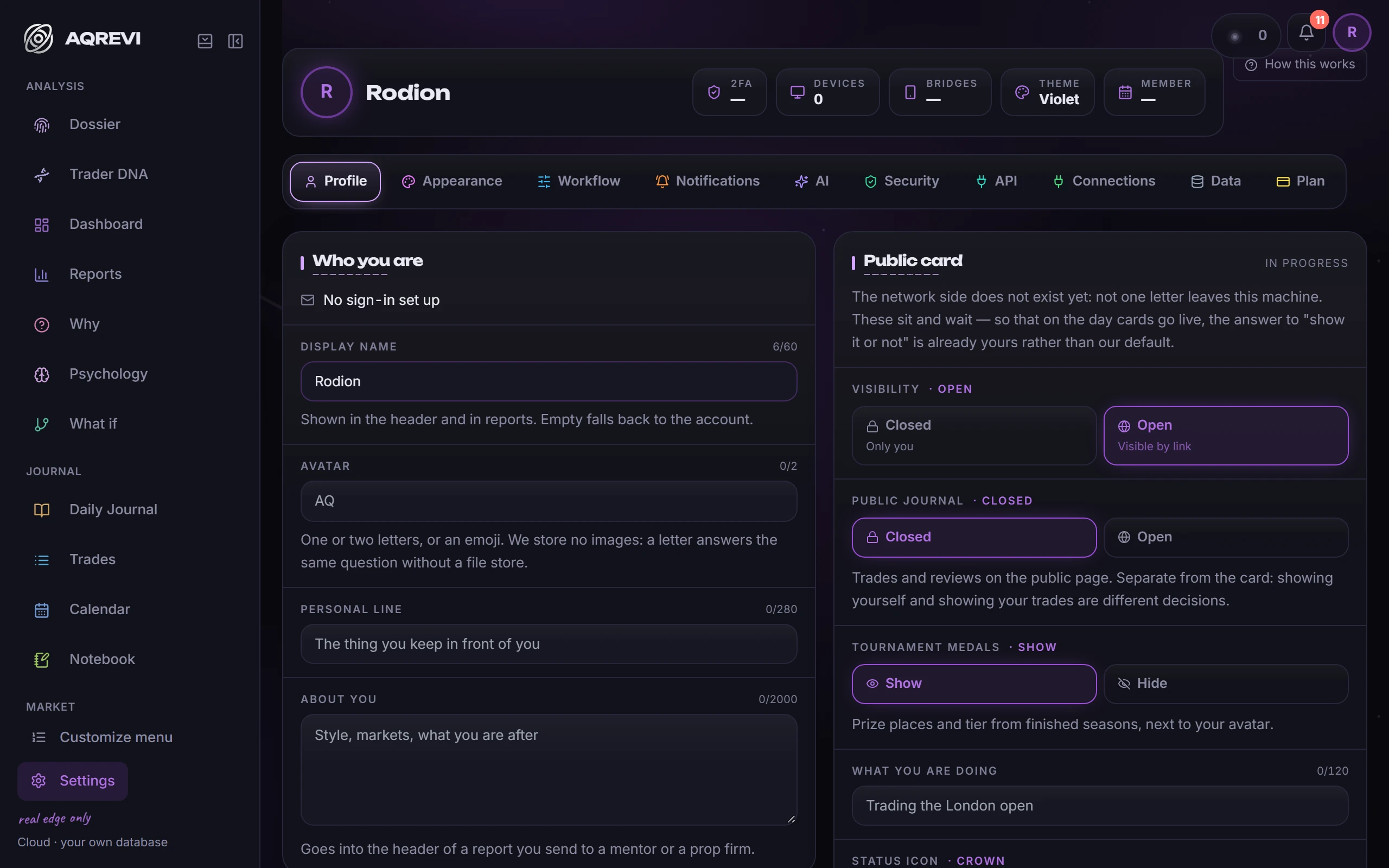The width and height of the screenshot is (1389, 868).
Task: Click the Theme Violet stat chip
Action: click(x=1048, y=92)
